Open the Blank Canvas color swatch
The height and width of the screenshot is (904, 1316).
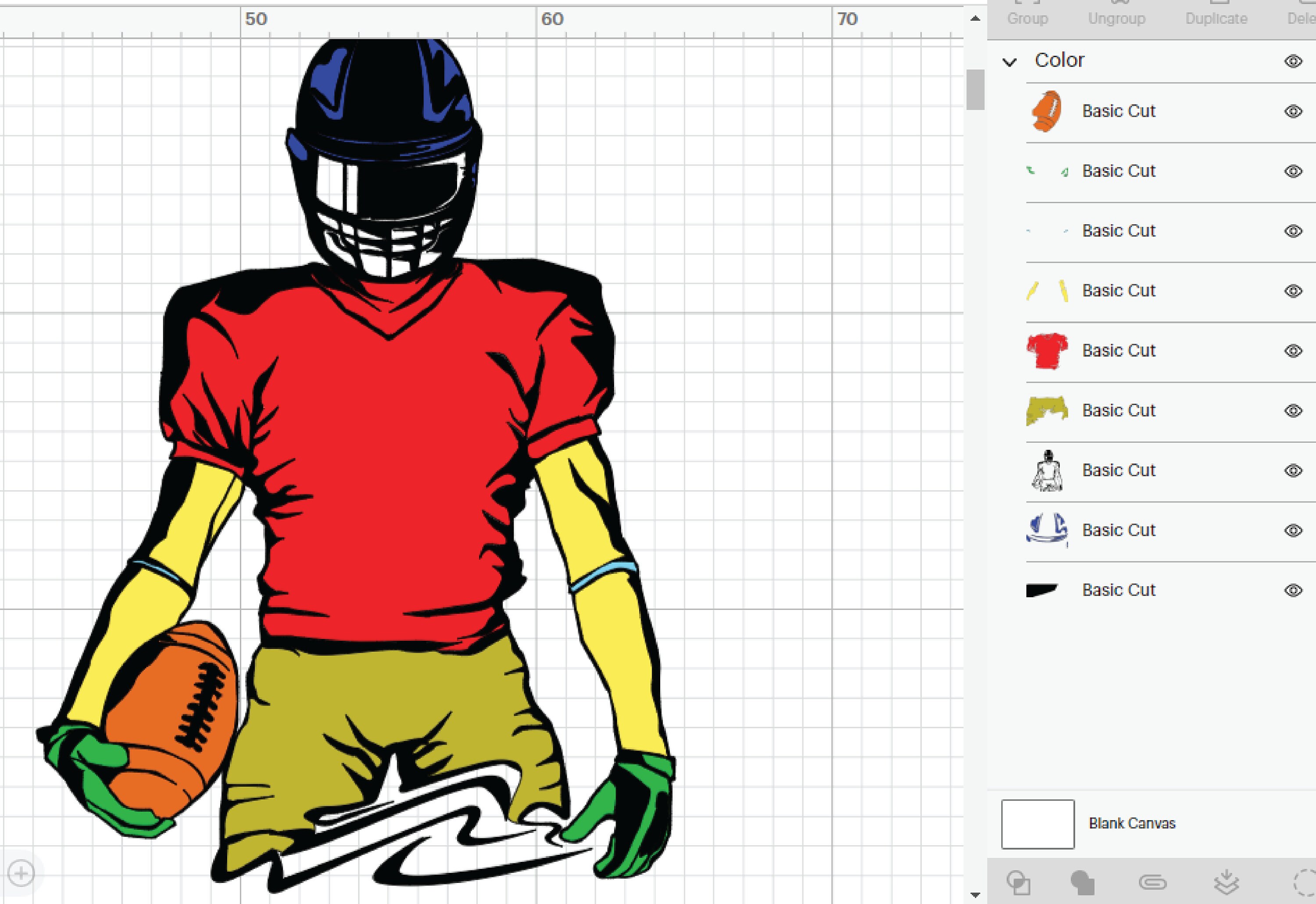pos(1038,823)
